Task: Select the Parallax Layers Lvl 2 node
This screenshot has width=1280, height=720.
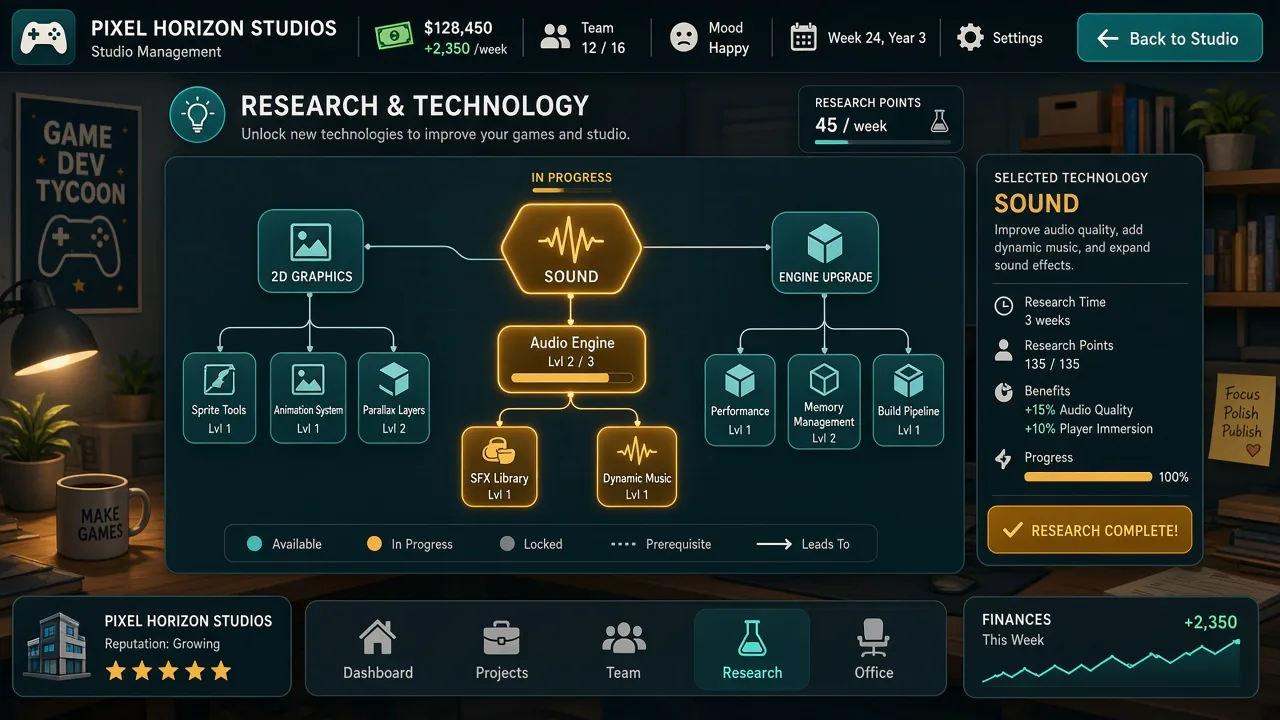Action: (x=394, y=398)
